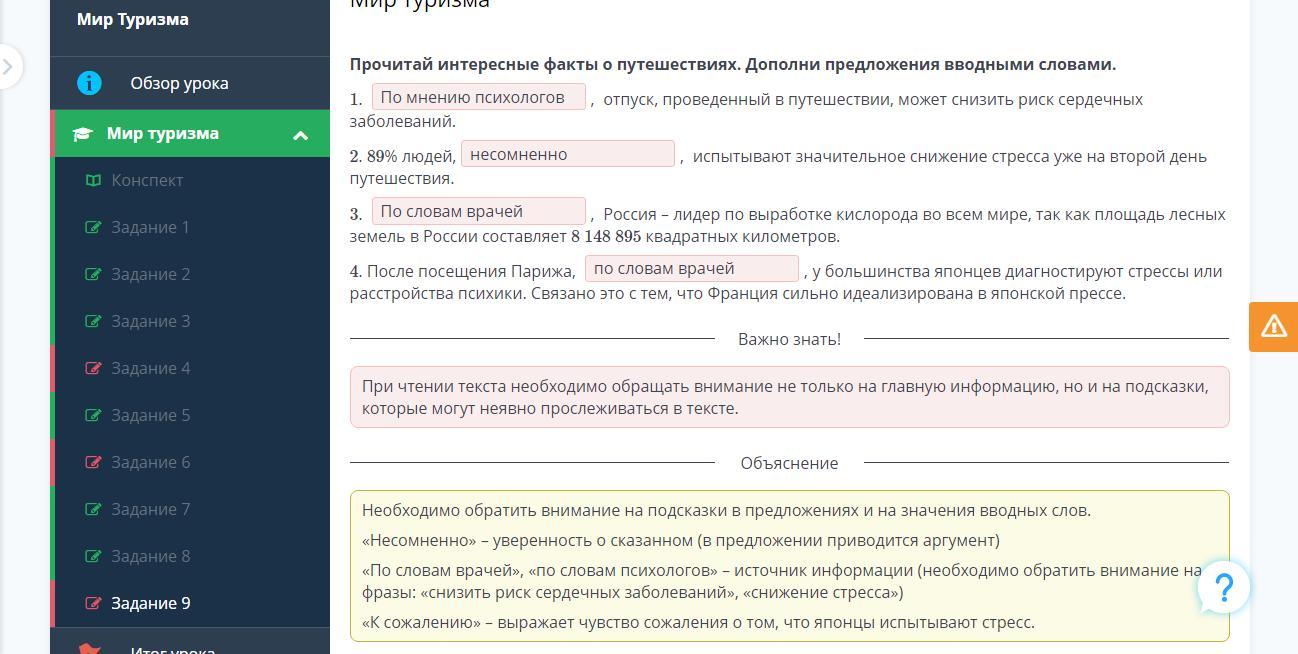Open the Итог урока section
Image resolution: width=1298 pixels, height=654 pixels.
[x=172, y=648]
